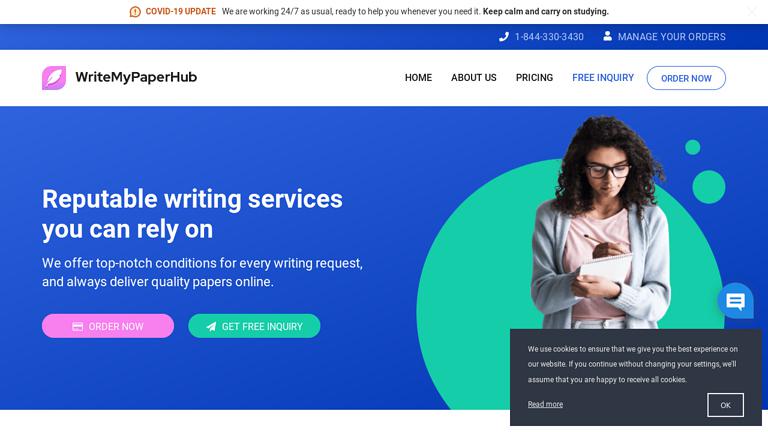Select FREE INQUIRY in the navigation

pos(603,78)
